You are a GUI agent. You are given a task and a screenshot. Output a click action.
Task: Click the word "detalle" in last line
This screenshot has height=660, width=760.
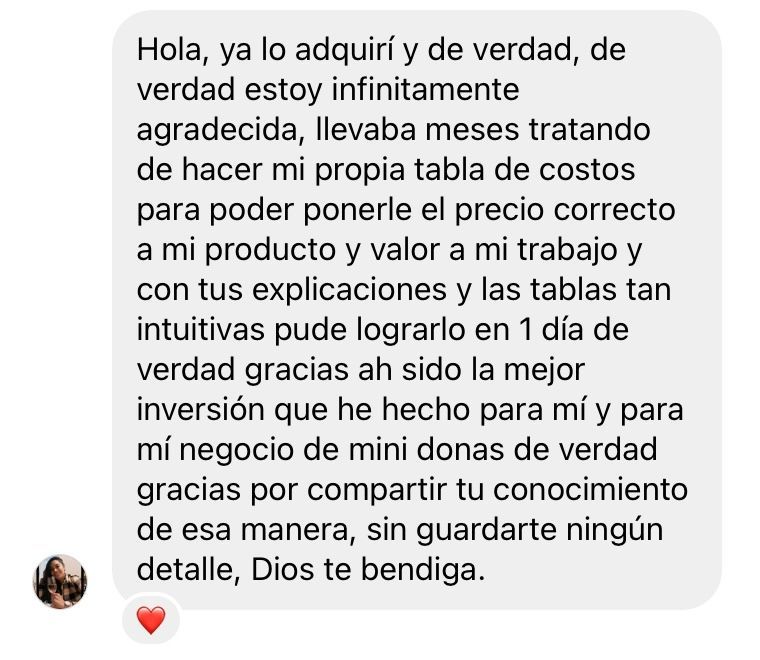click(189, 570)
